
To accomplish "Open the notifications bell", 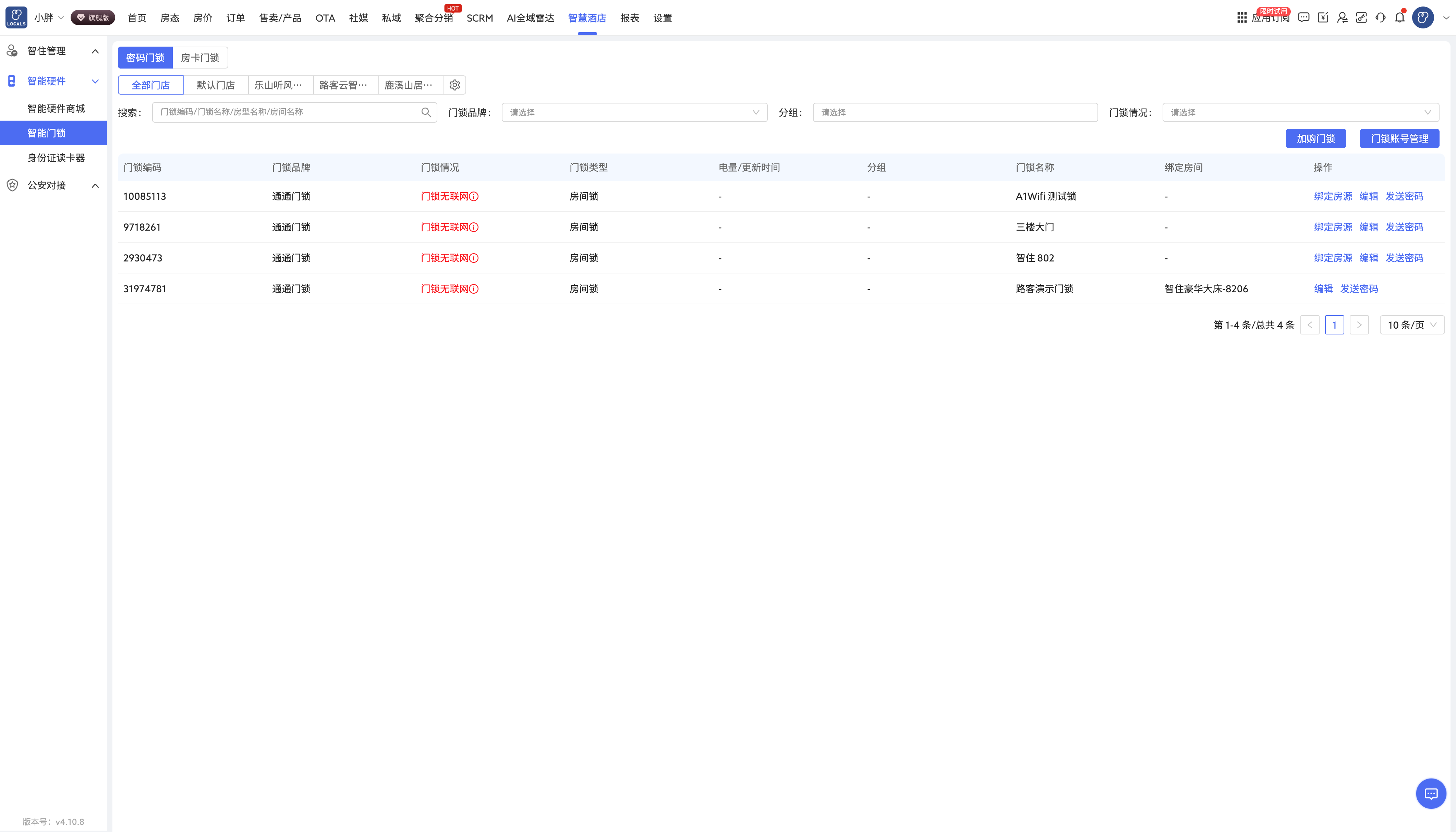I will (x=1399, y=18).
